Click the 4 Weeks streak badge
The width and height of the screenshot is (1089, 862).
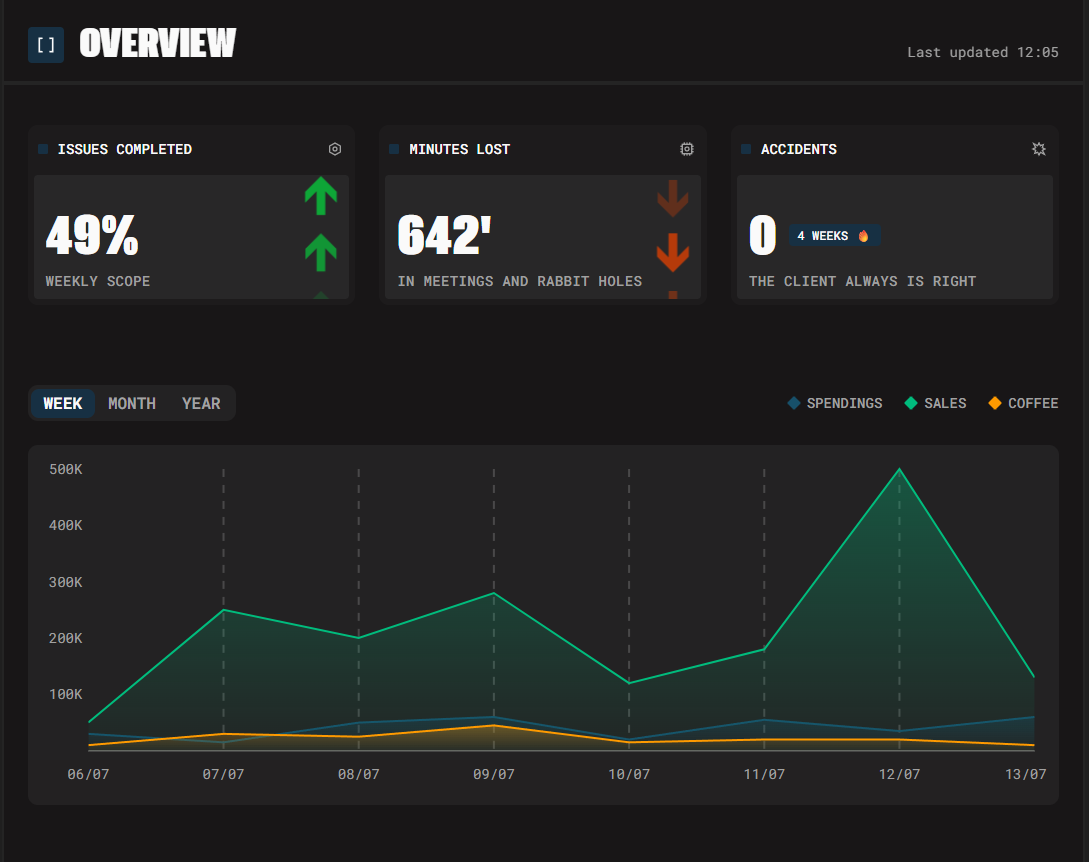(x=834, y=236)
